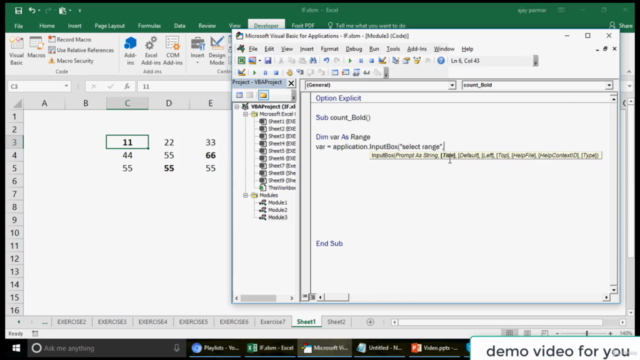640x360 pixels.
Task: Collapse the VBAProject (IF.xl tree node
Action: click(237, 107)
